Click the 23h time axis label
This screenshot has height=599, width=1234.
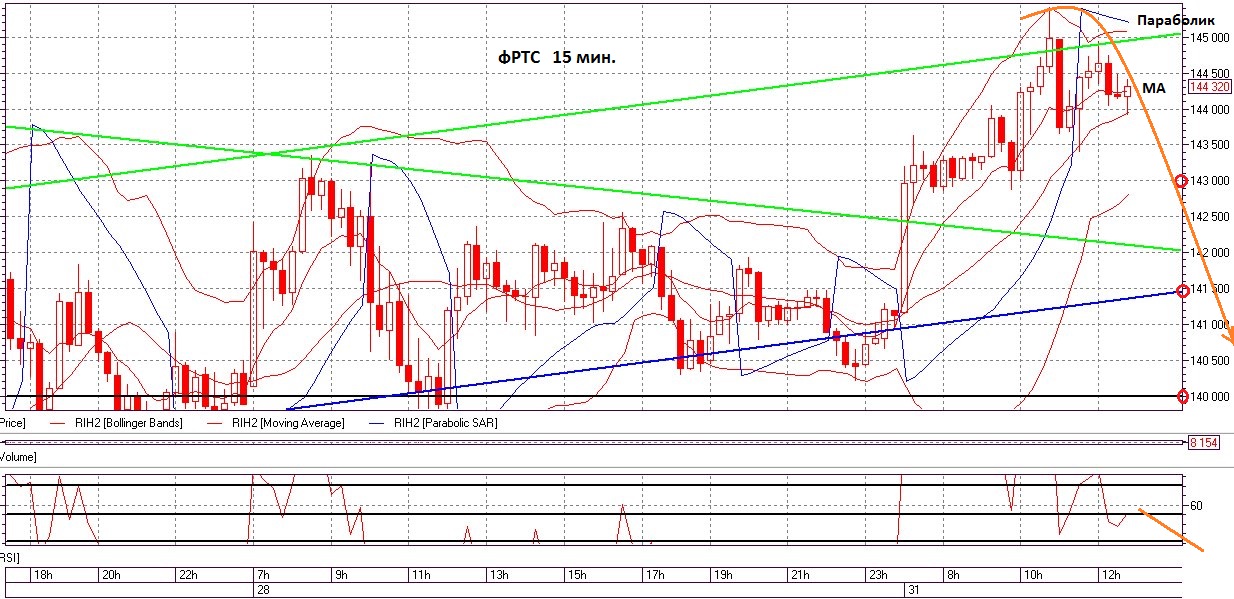tap(876, 575)
